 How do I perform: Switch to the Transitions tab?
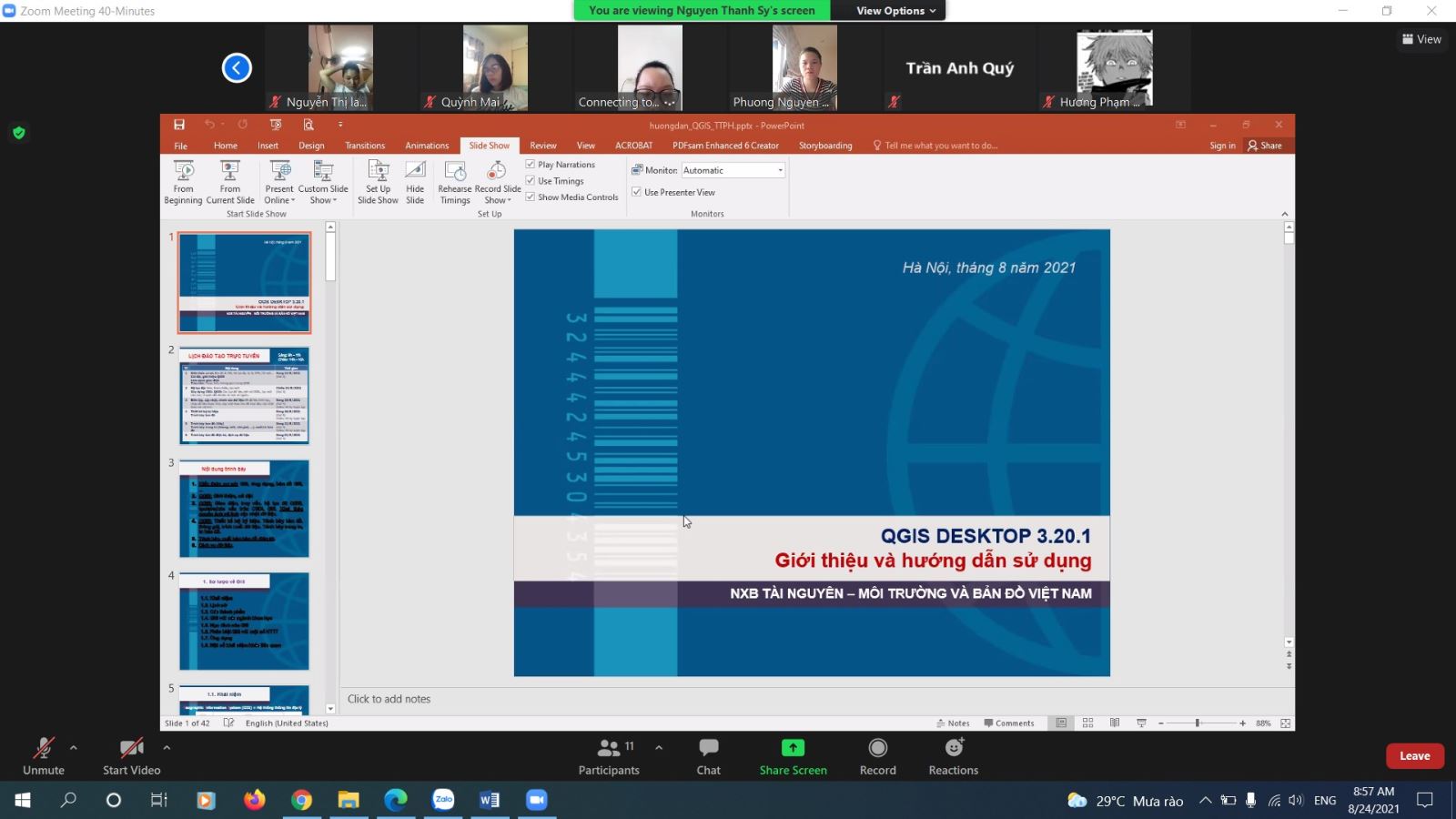[365, 146]
